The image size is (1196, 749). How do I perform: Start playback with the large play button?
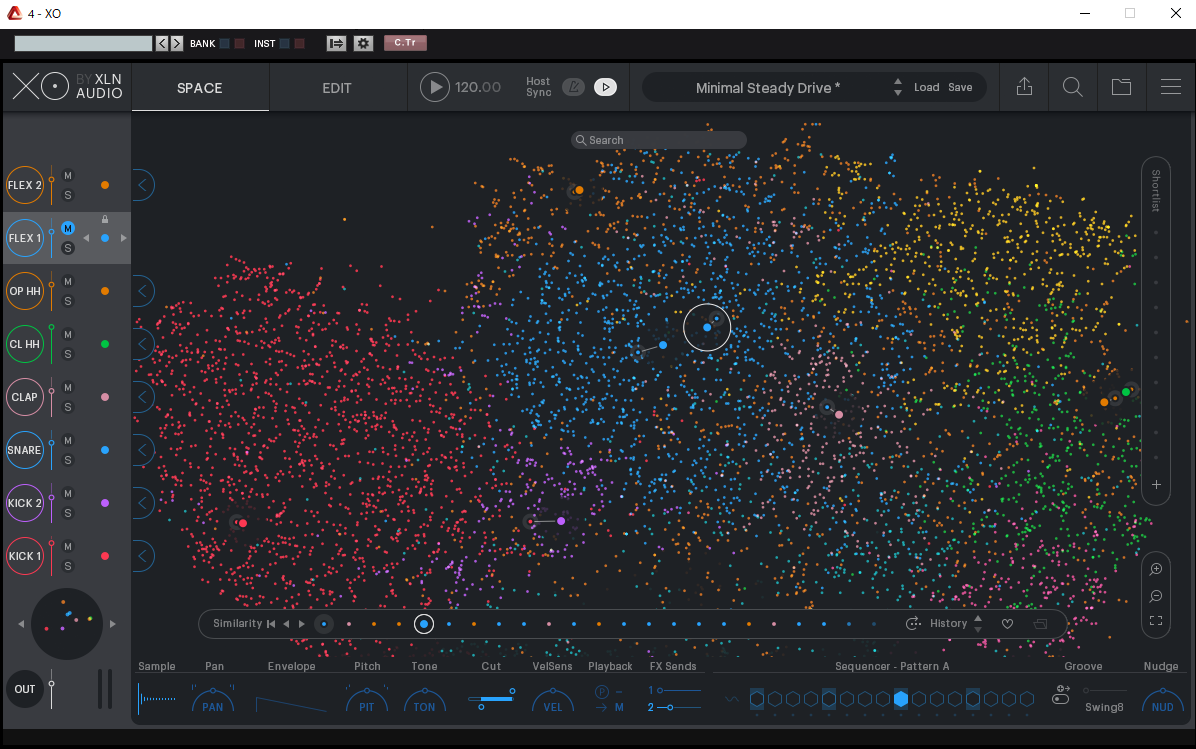tap(435, 87)
